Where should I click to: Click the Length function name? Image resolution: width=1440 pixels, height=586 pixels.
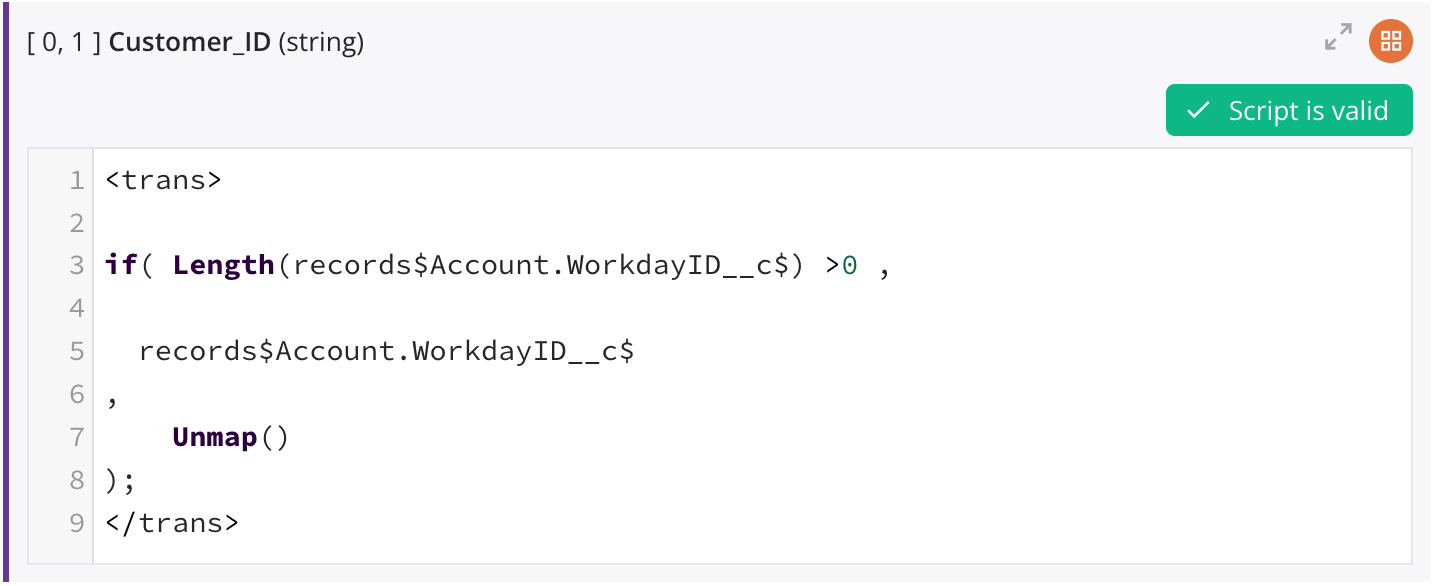click(222, 264)
